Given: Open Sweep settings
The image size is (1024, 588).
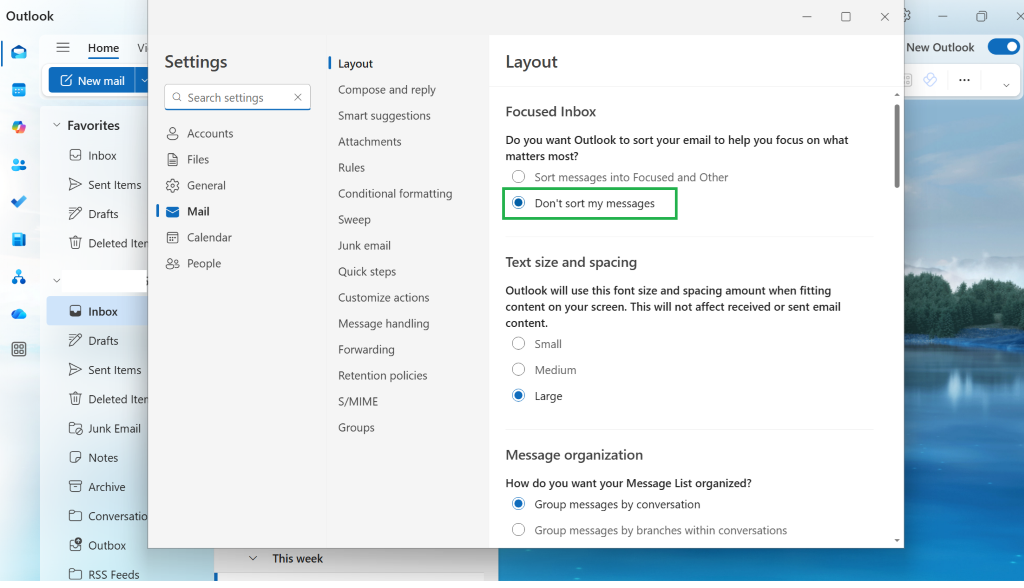Looking at the screenshot, I should [354, 220].
